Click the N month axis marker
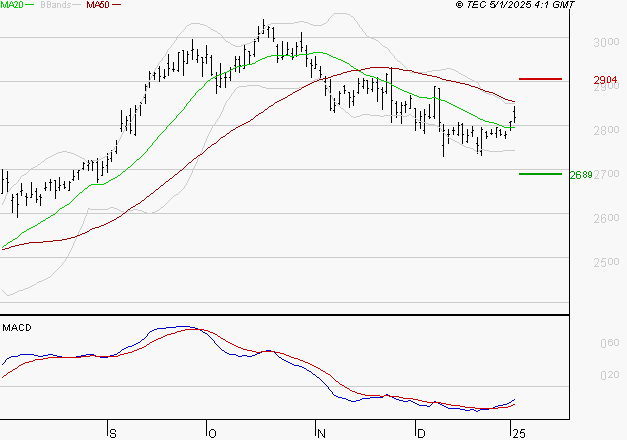The width and height of the screenshot is (627, 440). click(321, 434)
